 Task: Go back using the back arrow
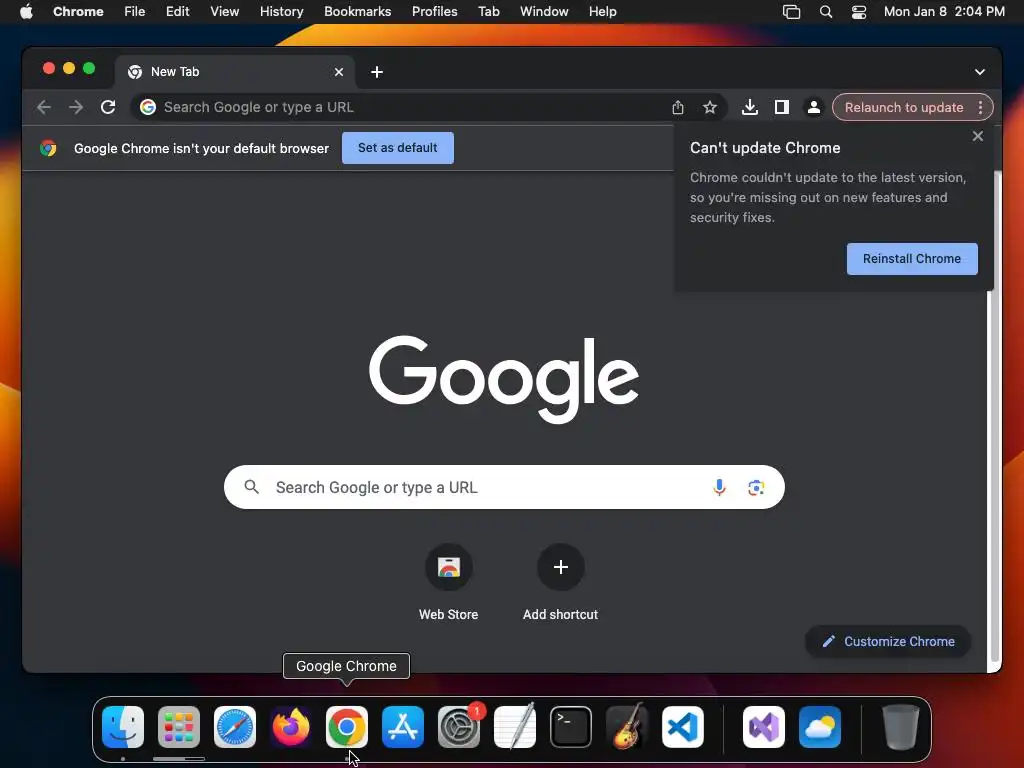click(x=44, y=107)
